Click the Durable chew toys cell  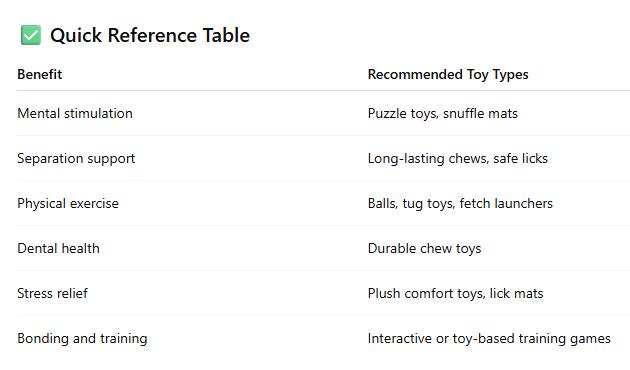point(424,248)
